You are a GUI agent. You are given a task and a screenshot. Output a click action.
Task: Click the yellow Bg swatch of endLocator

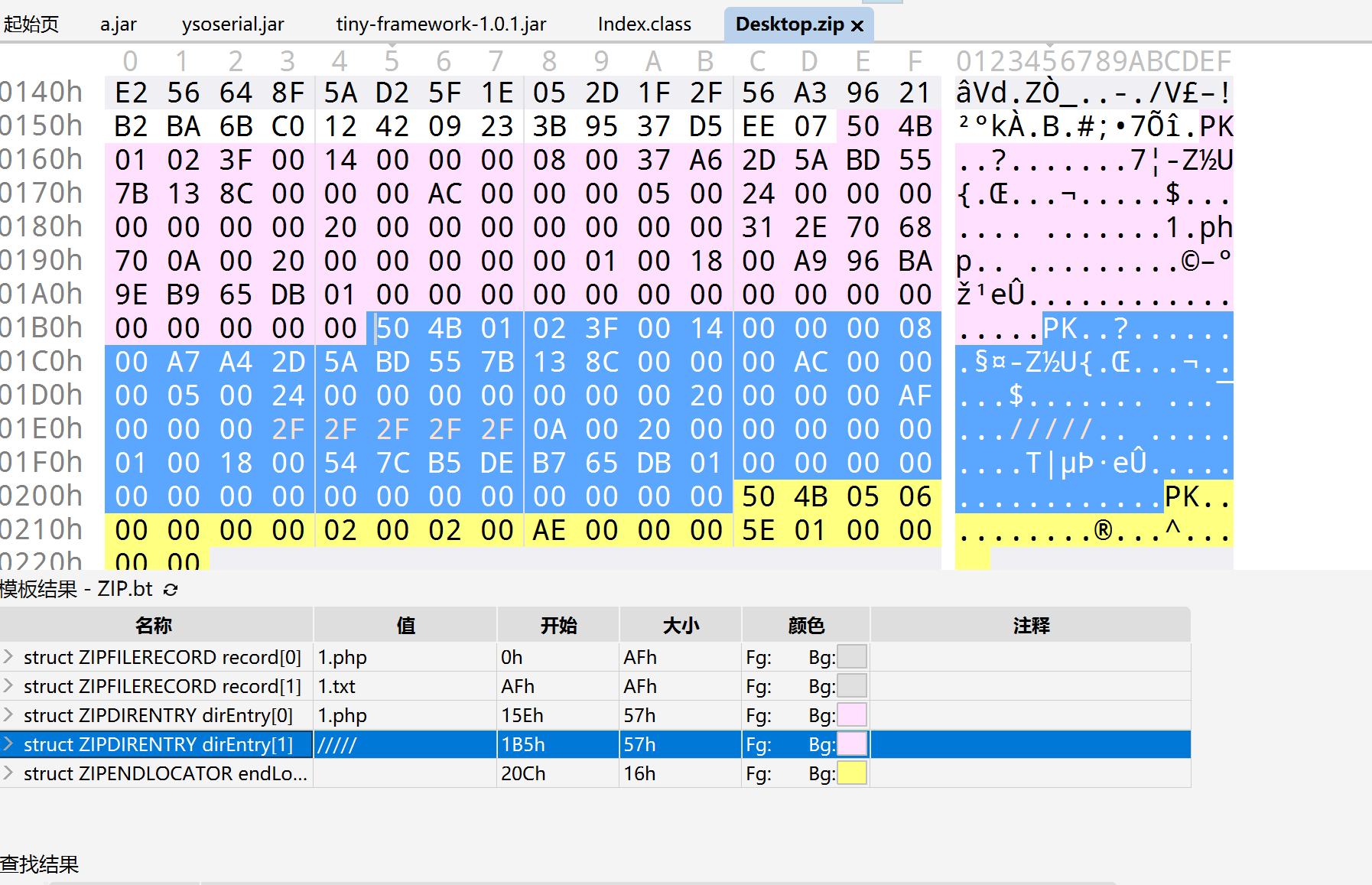point(852,773)
